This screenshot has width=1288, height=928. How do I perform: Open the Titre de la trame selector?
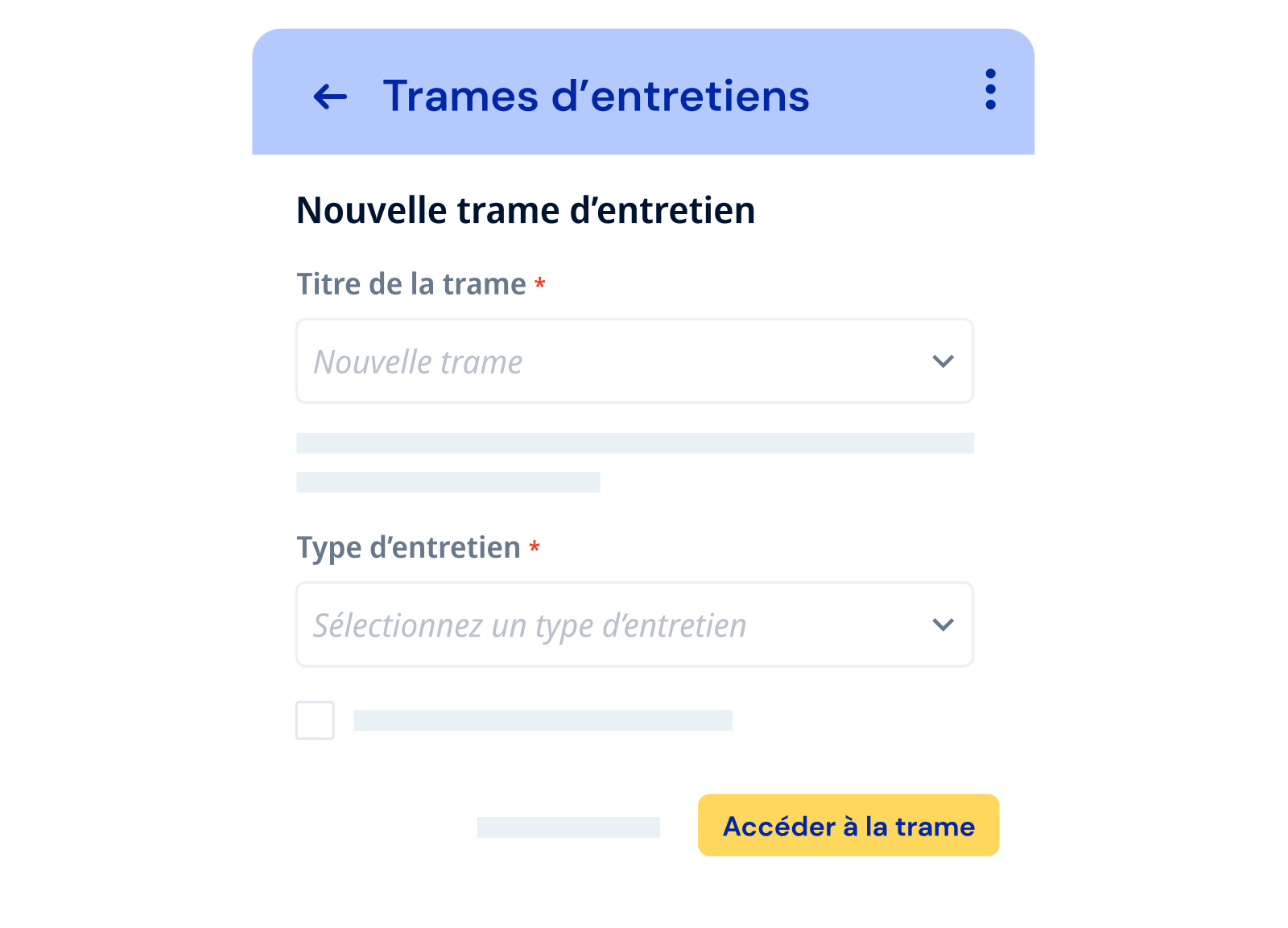coord(635,361)
